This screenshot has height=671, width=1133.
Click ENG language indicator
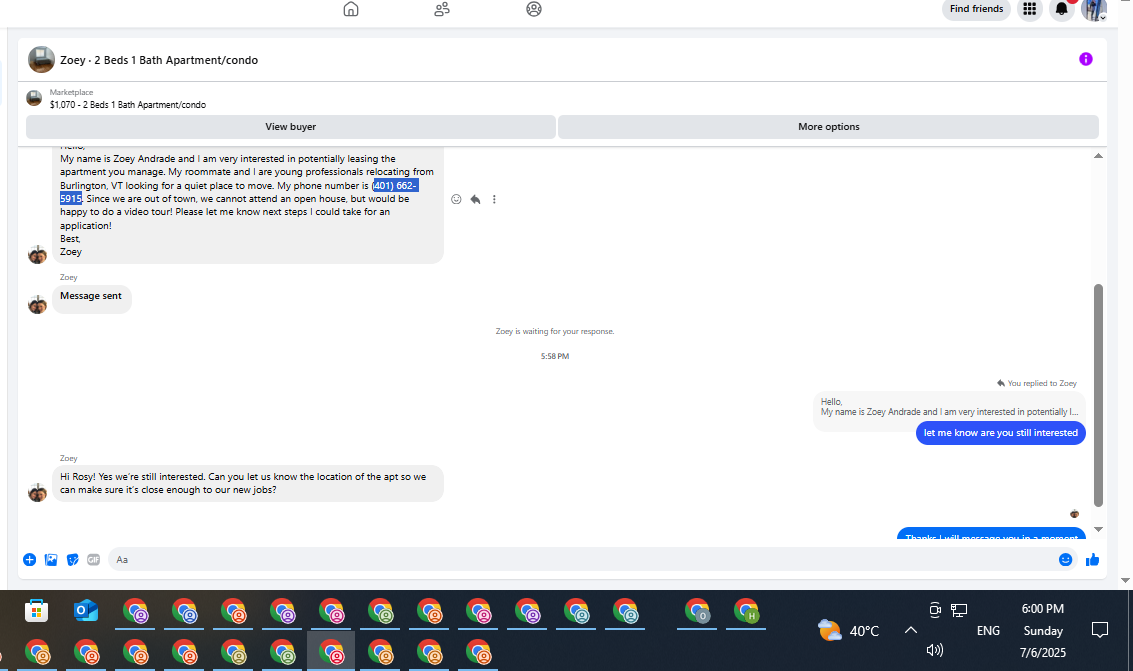tap(988, 631)
